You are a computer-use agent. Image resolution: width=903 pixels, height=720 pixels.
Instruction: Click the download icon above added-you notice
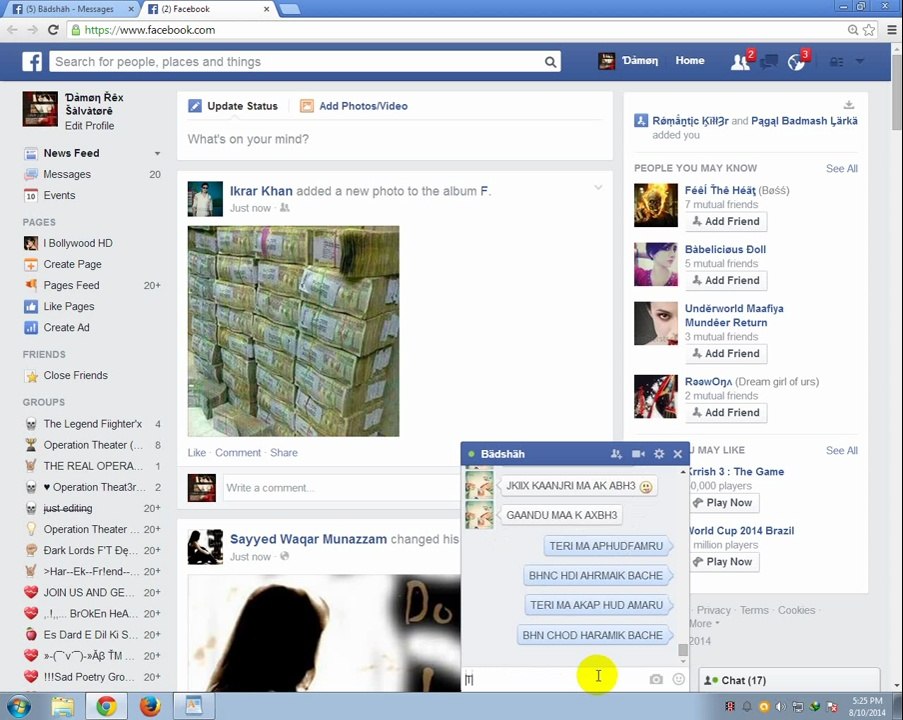pyautogui.click(x=849, y=105)
